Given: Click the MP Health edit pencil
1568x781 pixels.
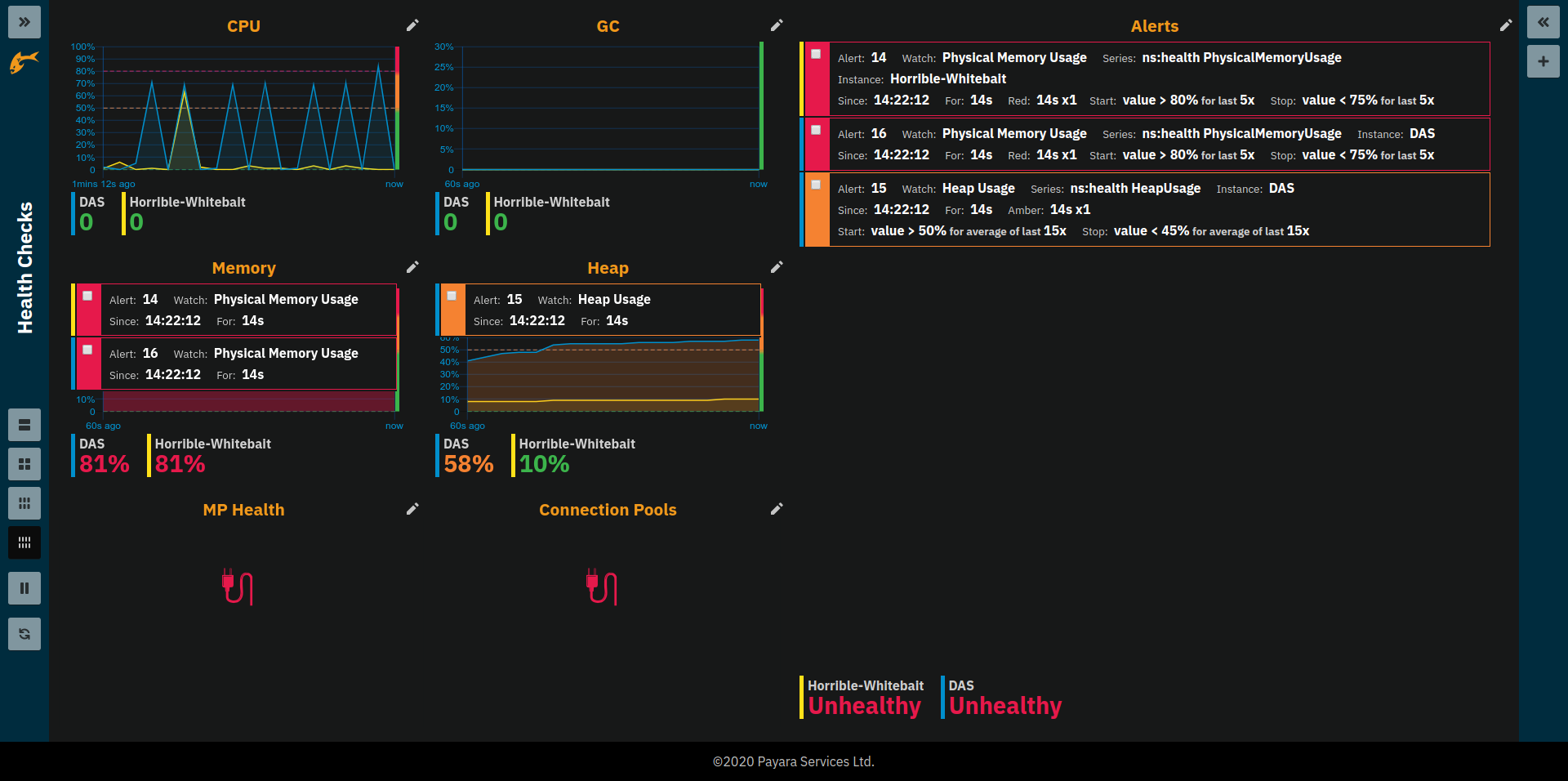Looking at the screenshot, I should pos(412,509).
